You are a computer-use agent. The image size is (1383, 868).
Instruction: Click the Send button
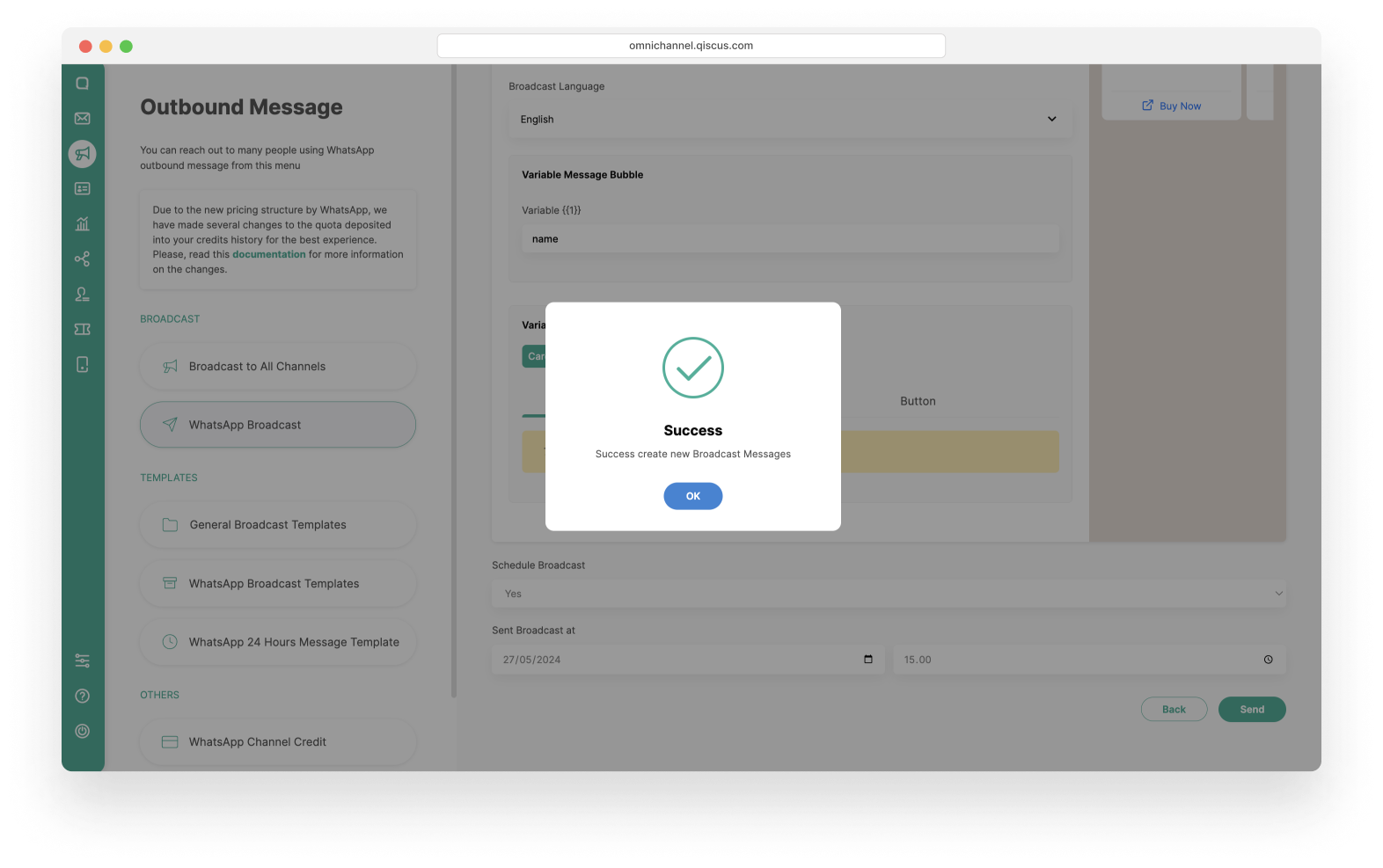(x=1252, y=710)
